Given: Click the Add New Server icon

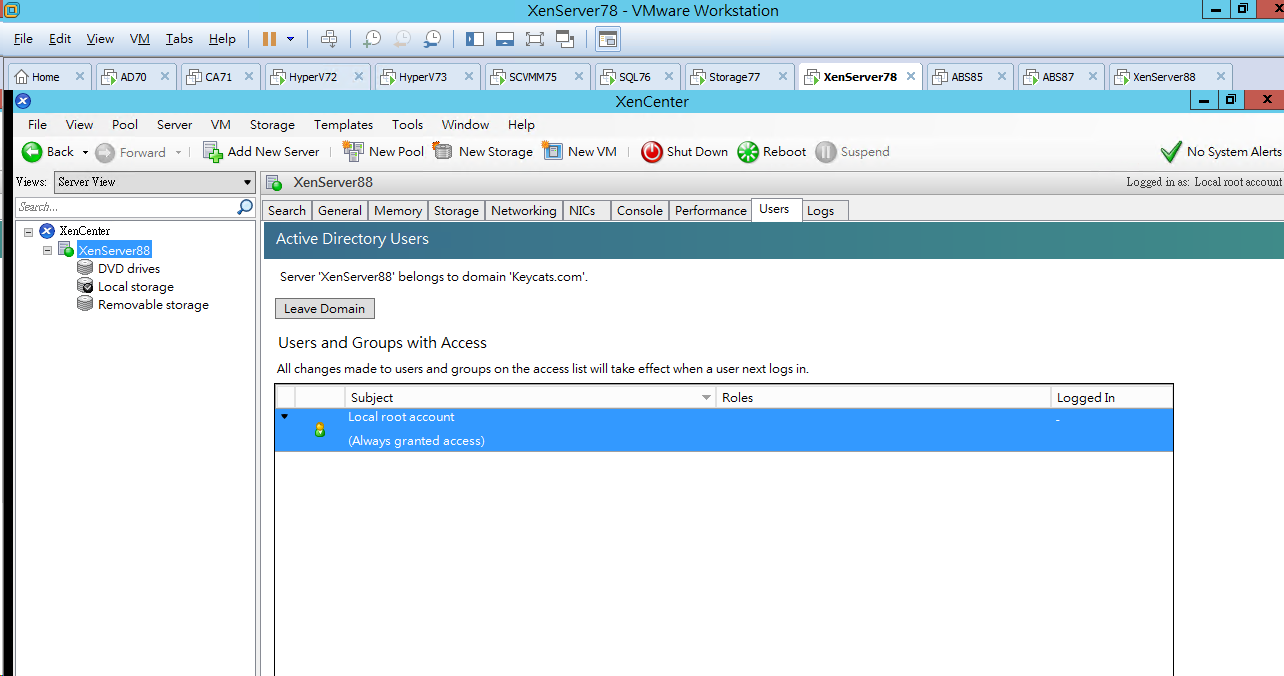Looking at the screenshot, I should 212,152.
